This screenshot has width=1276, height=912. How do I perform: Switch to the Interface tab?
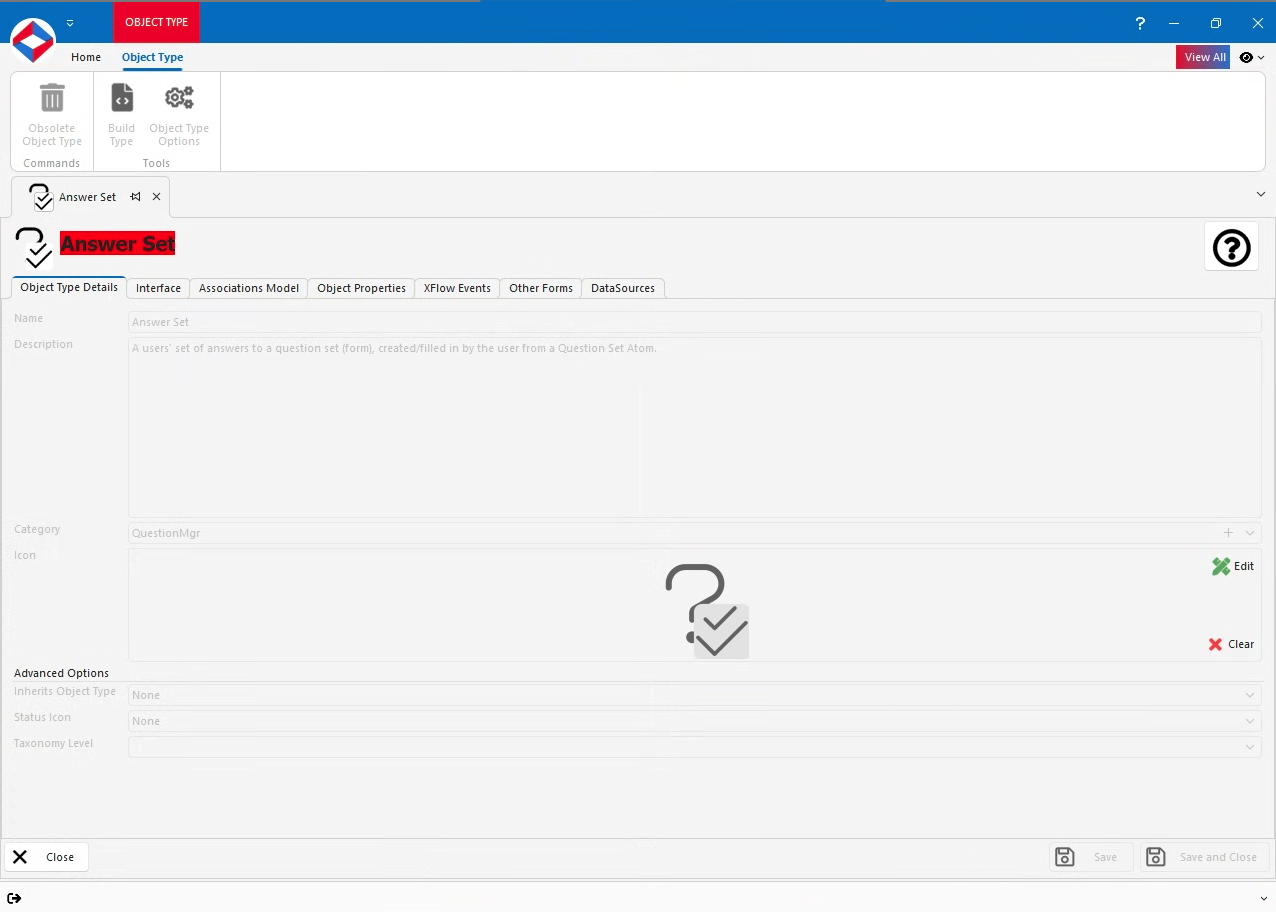pyautogui.click(x=157, y=288)
